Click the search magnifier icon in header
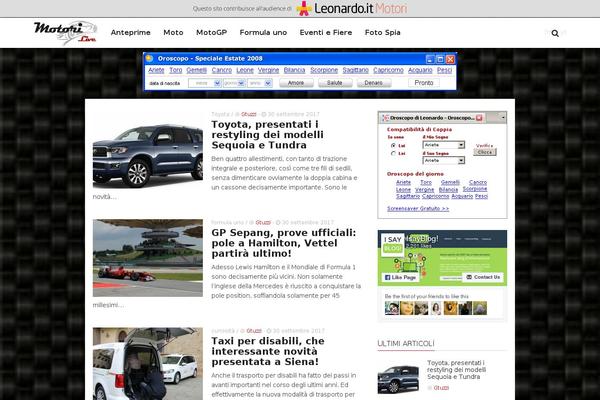Viewport: 600px width, 400px height. click(x=555, y=33)
